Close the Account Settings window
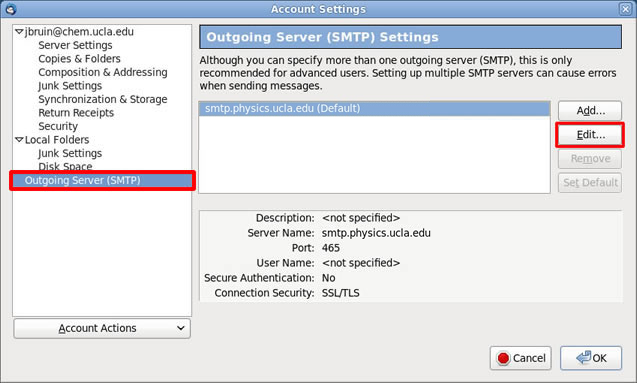The height and width of the screenshot is (383, 637). pos(625,9)
